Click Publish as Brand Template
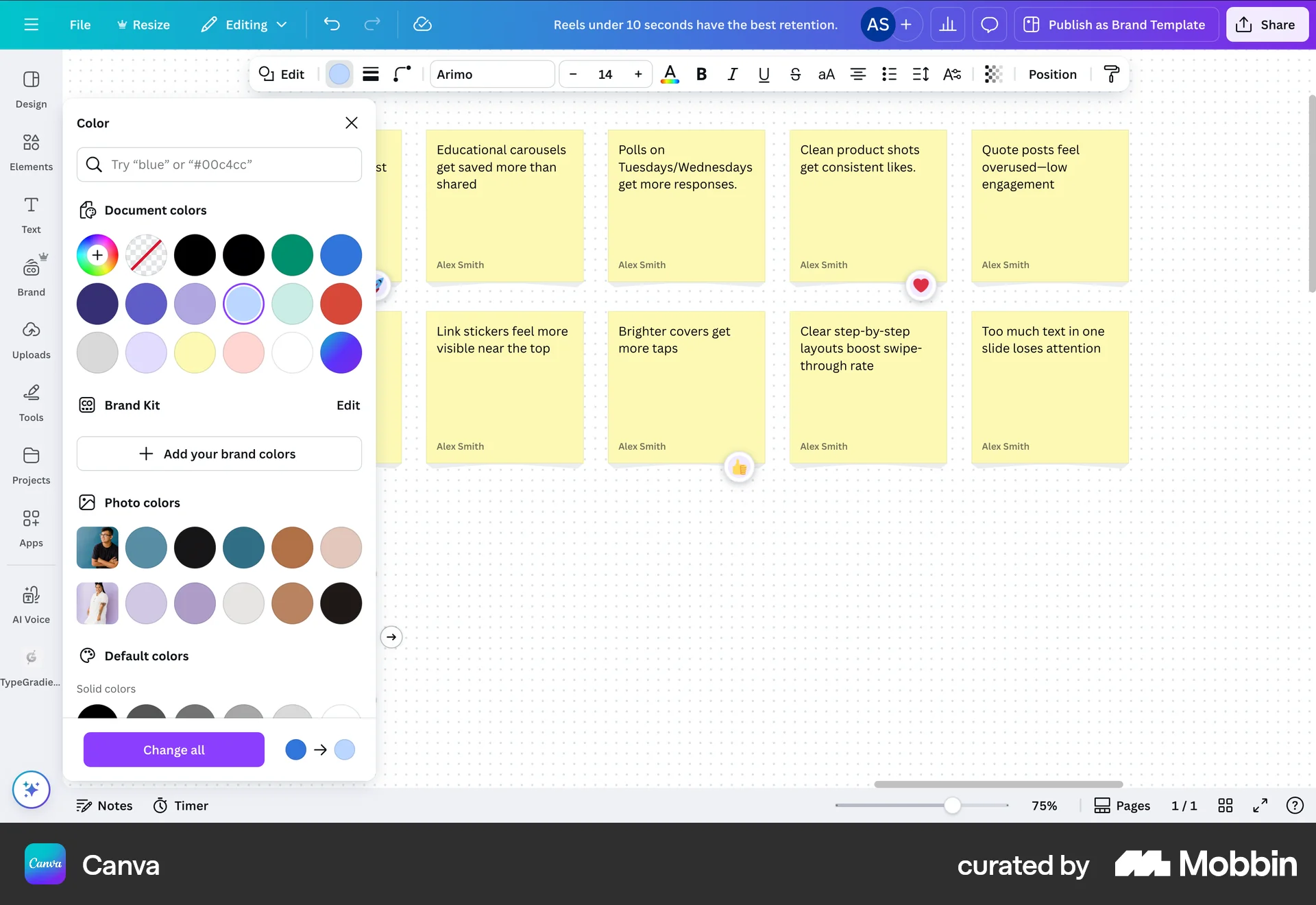The height and width of the screenshot is (905, 1316). pos(1116,24)
